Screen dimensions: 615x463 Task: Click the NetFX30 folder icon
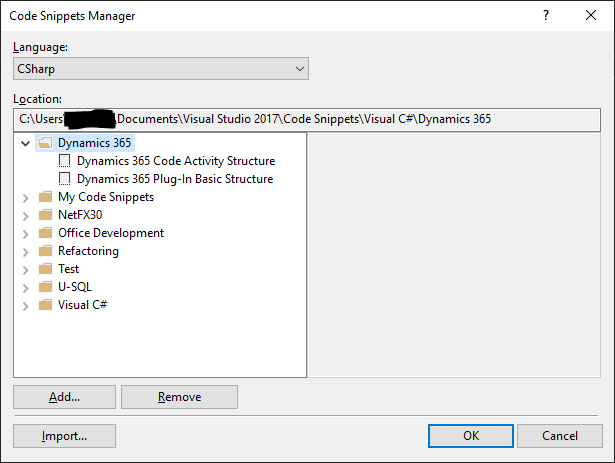click(45, 215)
